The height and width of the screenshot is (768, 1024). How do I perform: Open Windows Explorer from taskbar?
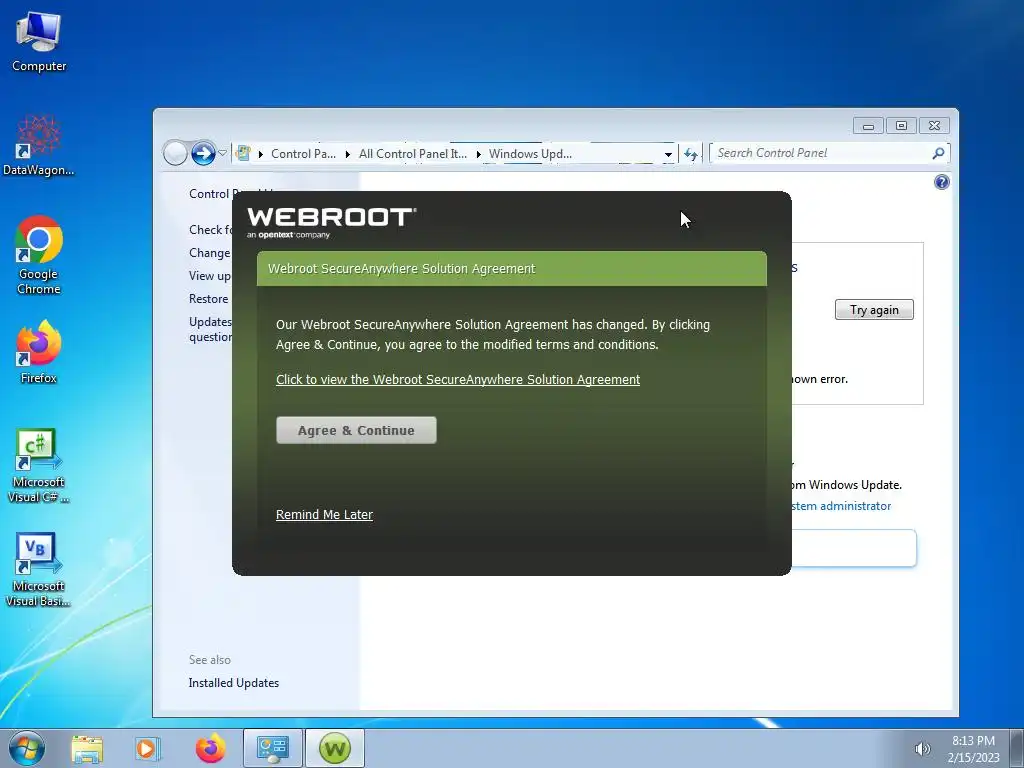87,748
